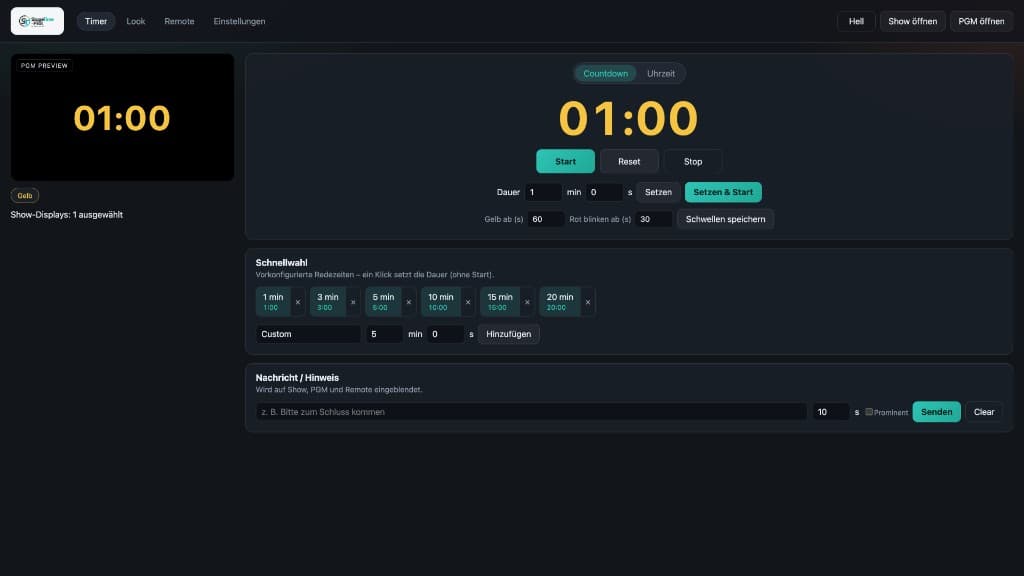Open the Timer tab
Viewport: 1024px width, 576px height.
[x=96, y=21]
